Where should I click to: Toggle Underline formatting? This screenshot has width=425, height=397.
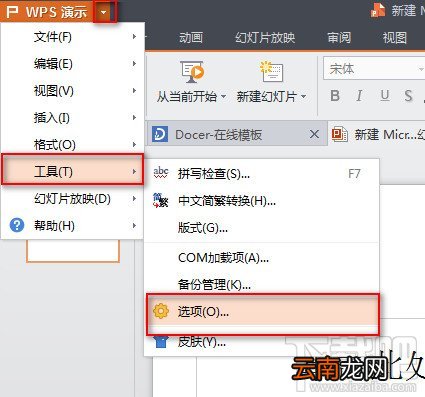pos(385,96)
